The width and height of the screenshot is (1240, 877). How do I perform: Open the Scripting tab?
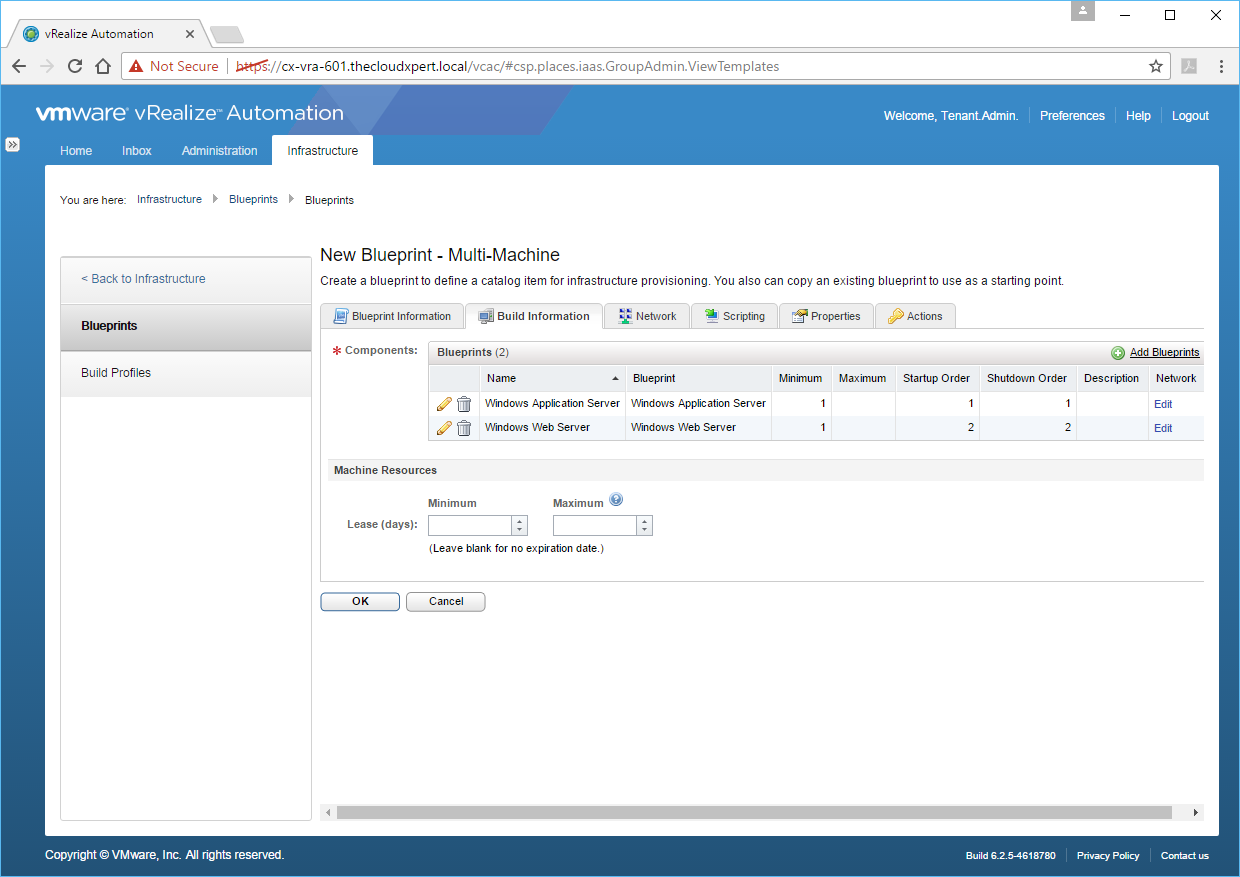734,316
